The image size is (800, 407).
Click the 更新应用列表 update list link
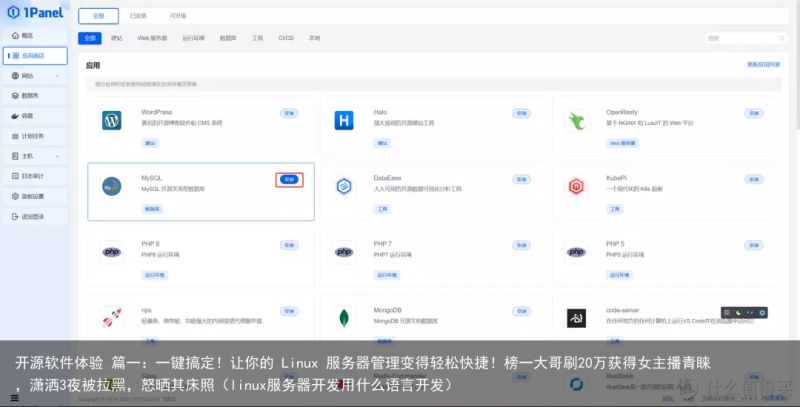[764, 65]
